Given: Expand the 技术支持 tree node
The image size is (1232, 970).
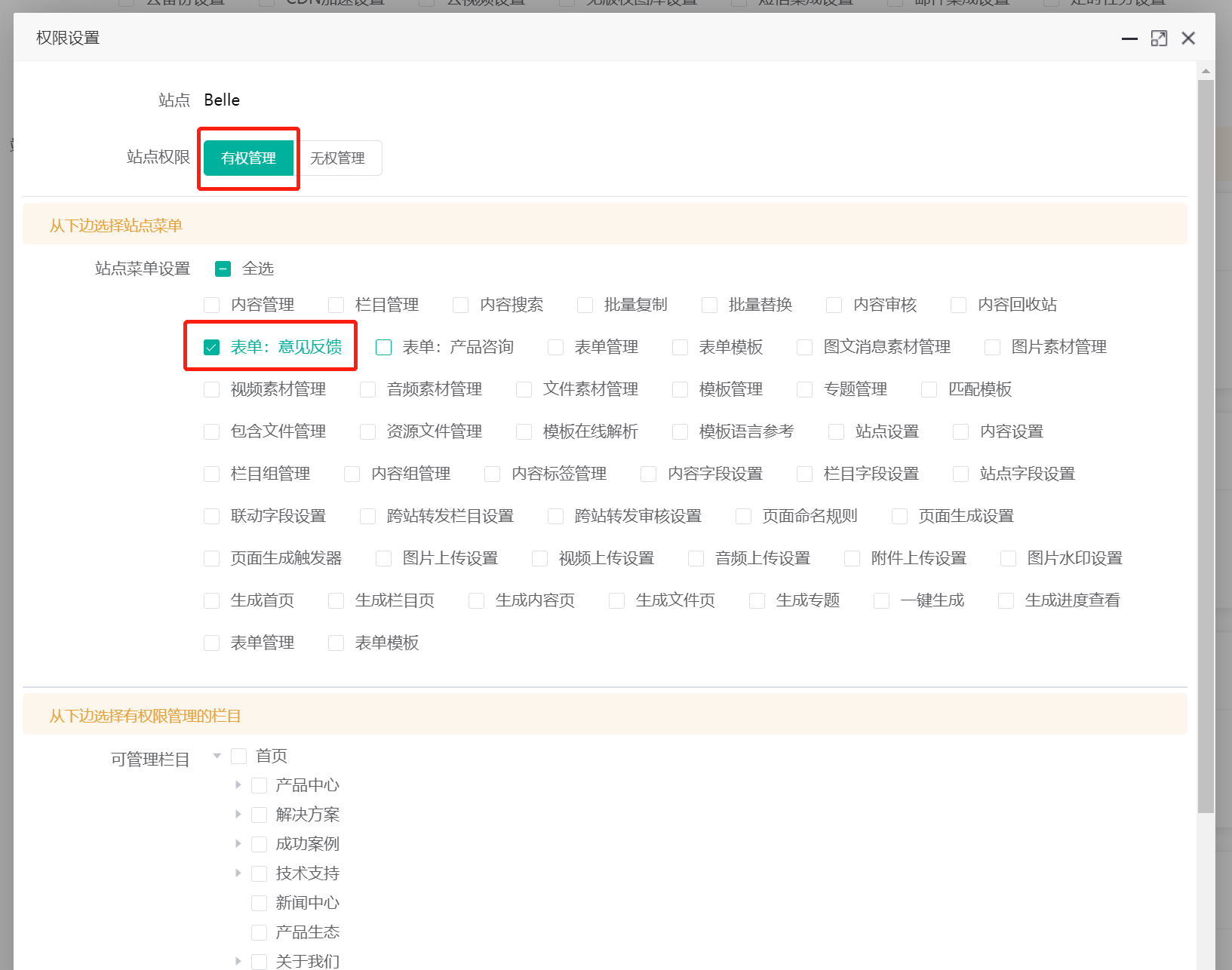Looking at the screenshot, I should 238,873.
